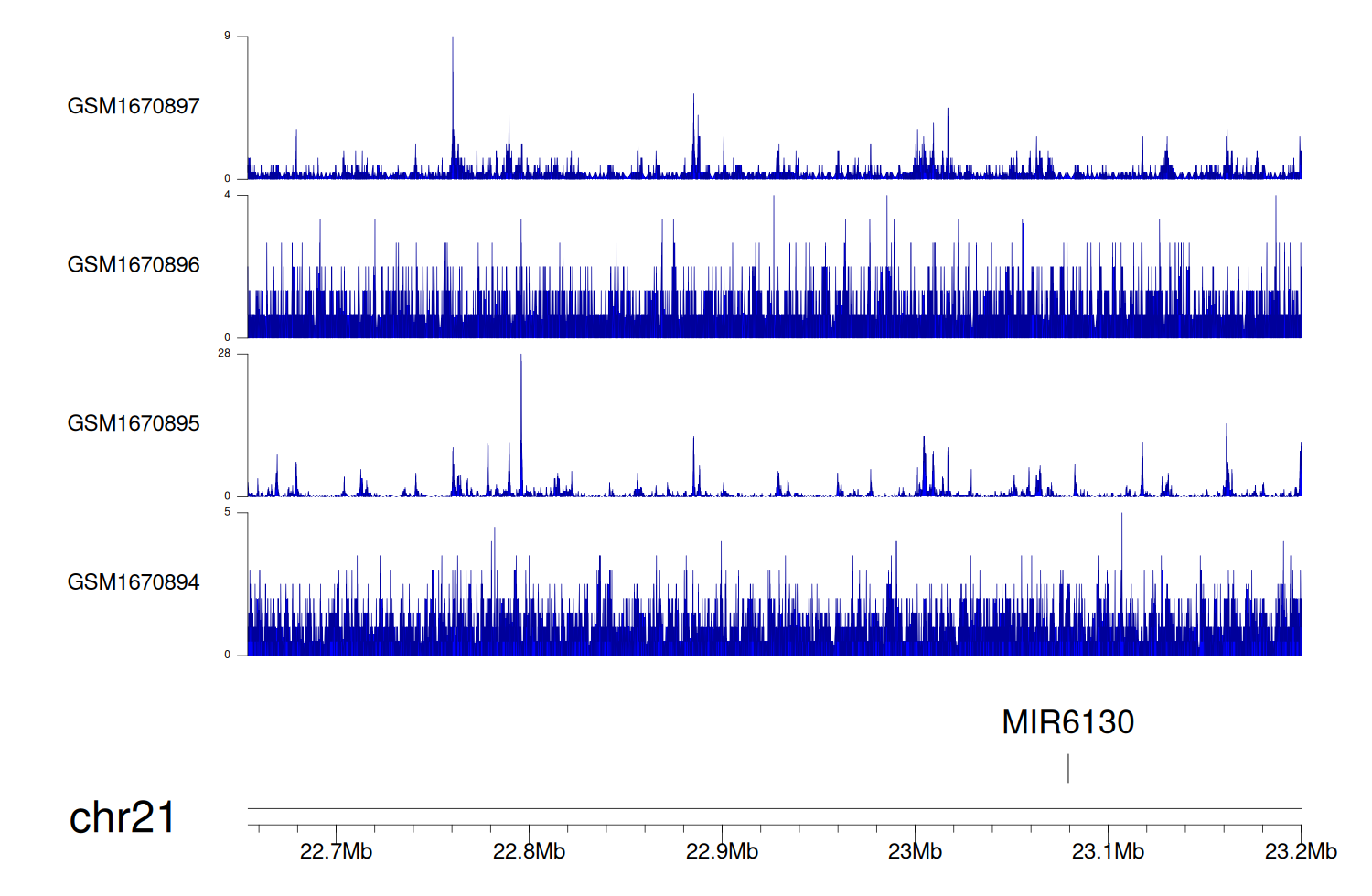The height and width of the screenshot is (896, 1372).
Task: Select the 23.2Mb coordinate label
Action: tap(1301, 851)
